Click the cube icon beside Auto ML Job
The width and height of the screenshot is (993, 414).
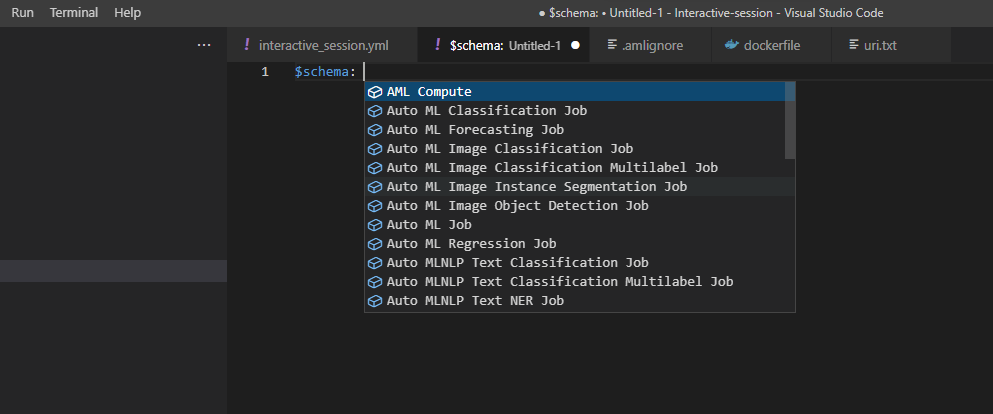(375, 225)
